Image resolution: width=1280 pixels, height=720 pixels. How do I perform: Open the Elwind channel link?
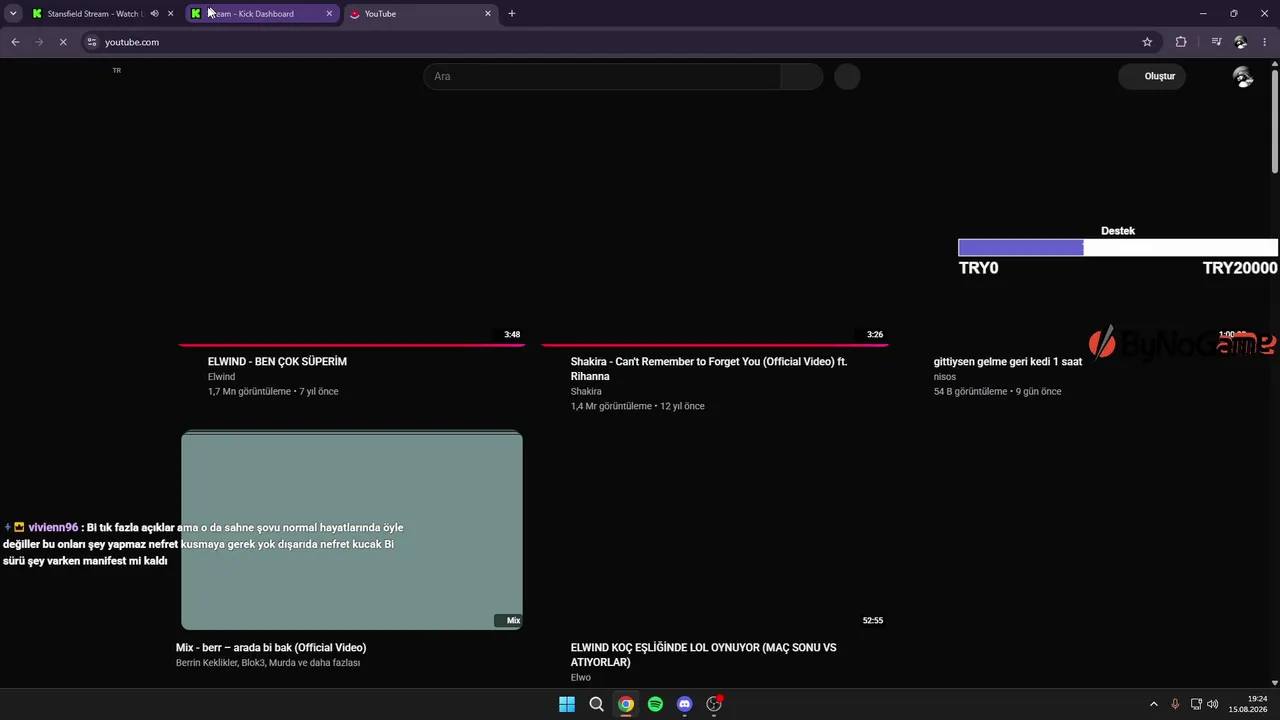coord(221,377)
